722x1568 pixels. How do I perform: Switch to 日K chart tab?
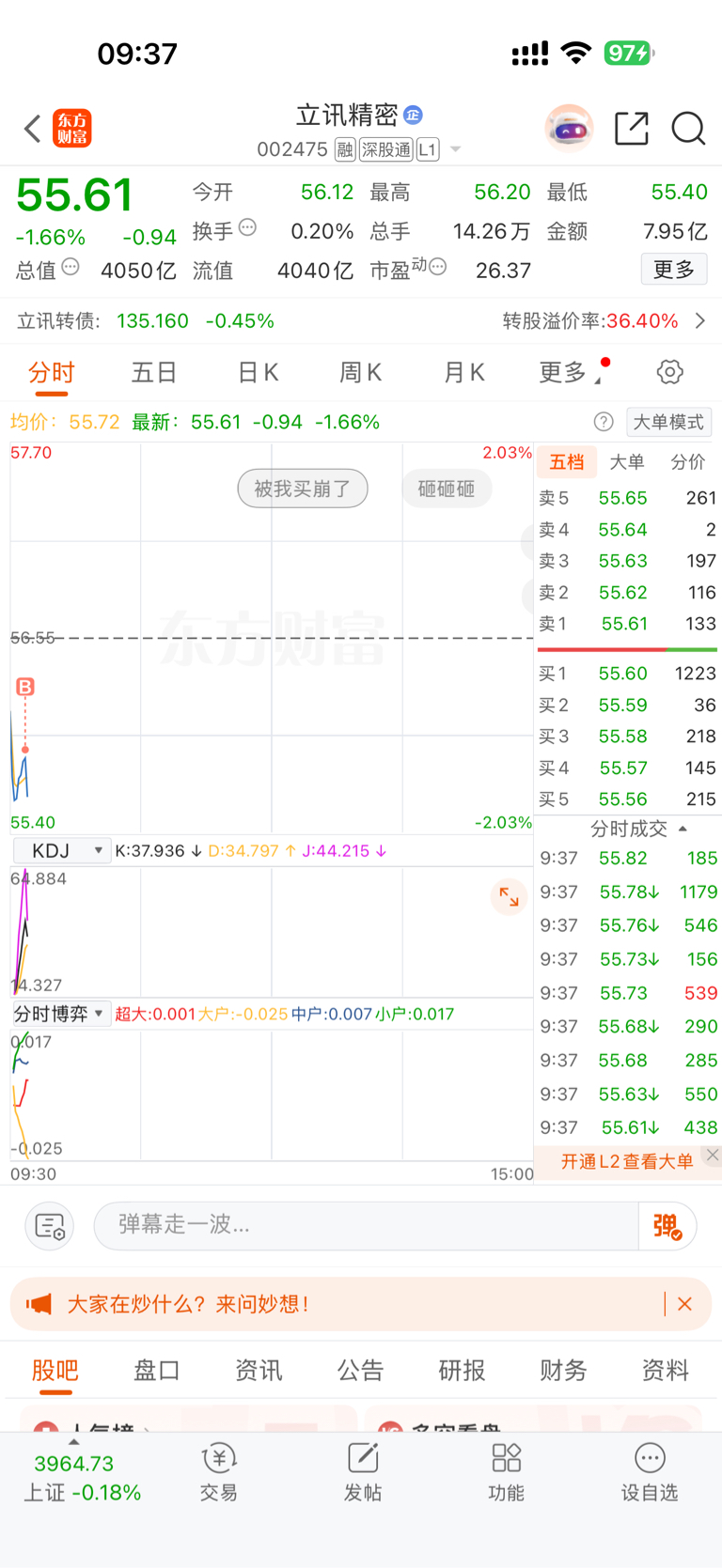(x=258, y=373)
